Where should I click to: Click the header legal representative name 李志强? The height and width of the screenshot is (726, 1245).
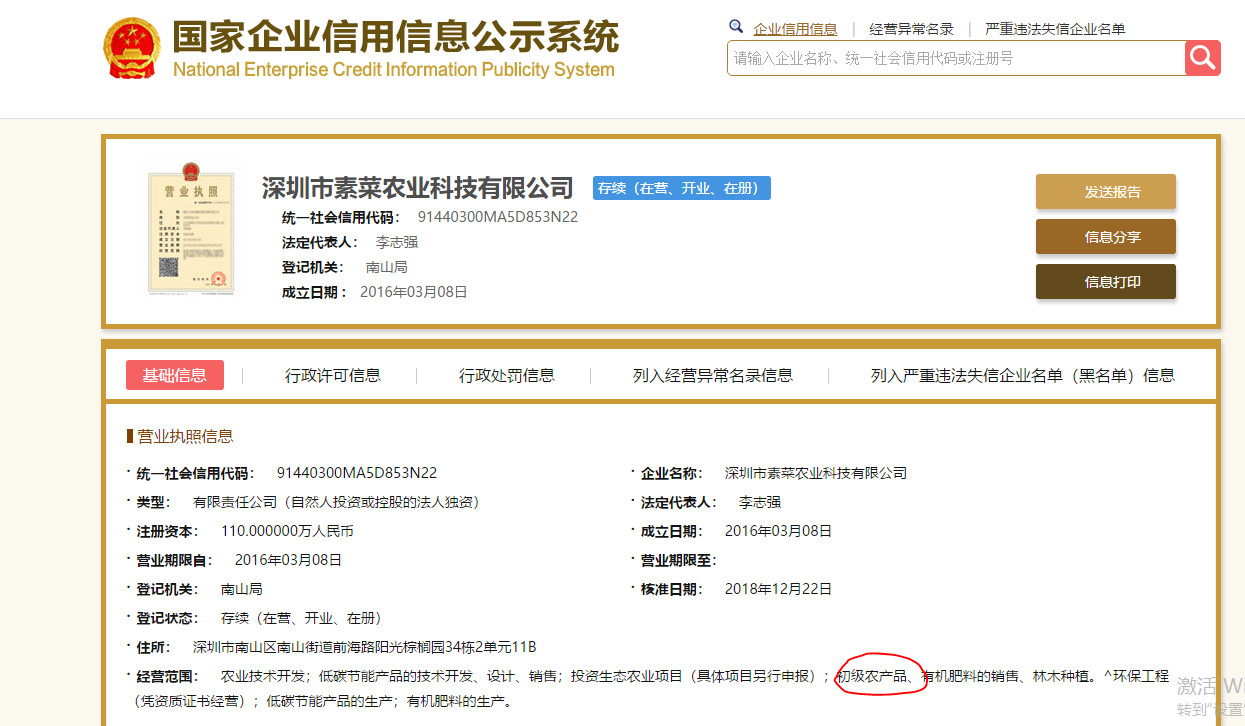[x=396, y=242]
